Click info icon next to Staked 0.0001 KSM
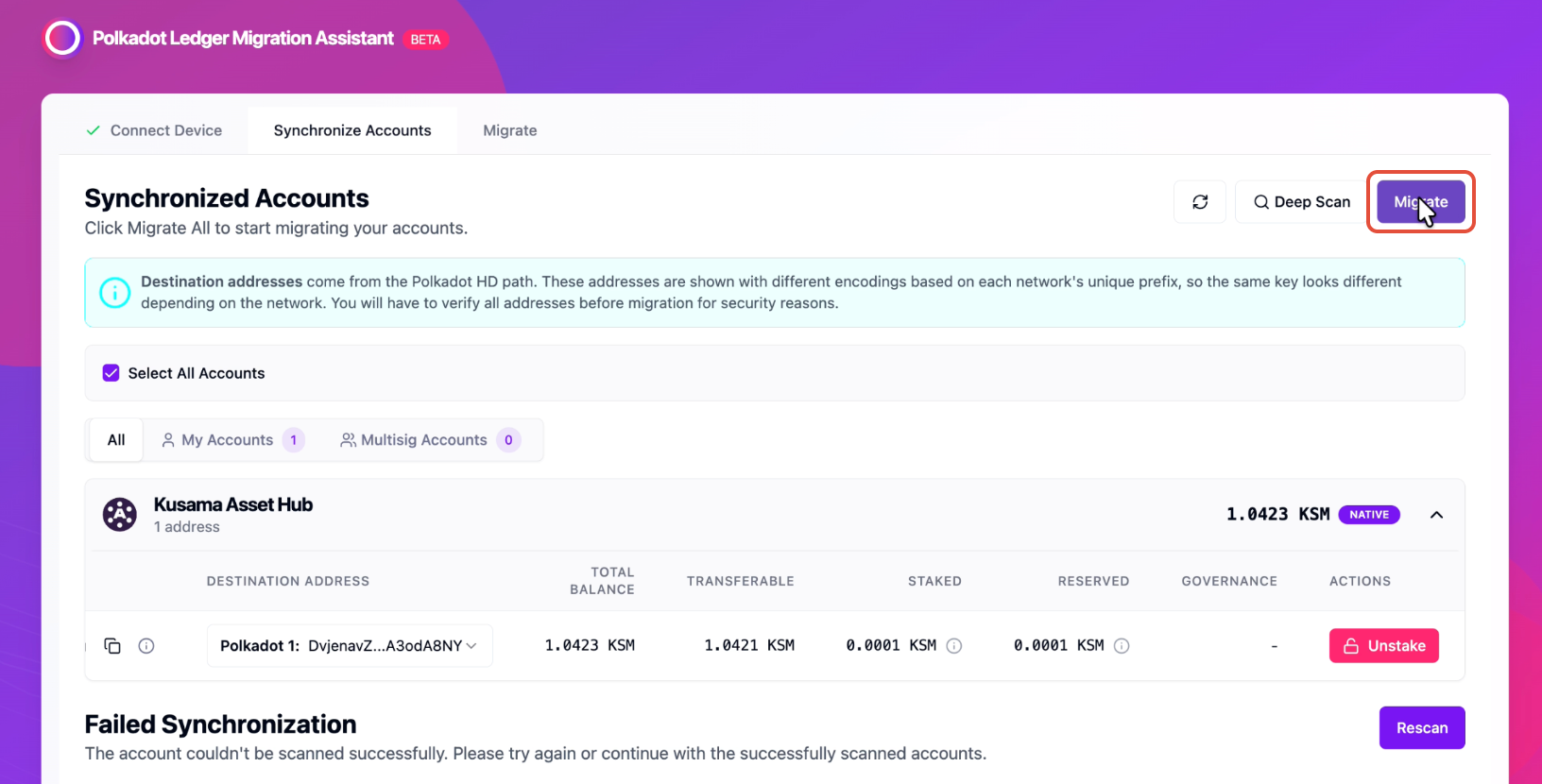1542x784 pixels. tap(954, 646)
